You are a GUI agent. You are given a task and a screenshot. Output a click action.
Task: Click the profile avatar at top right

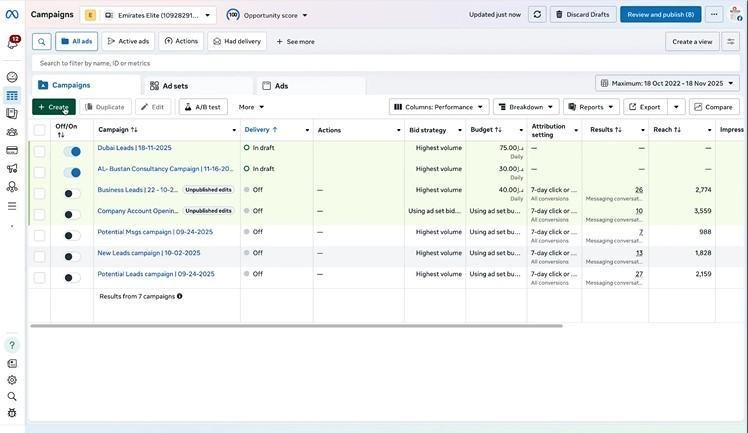736,14
